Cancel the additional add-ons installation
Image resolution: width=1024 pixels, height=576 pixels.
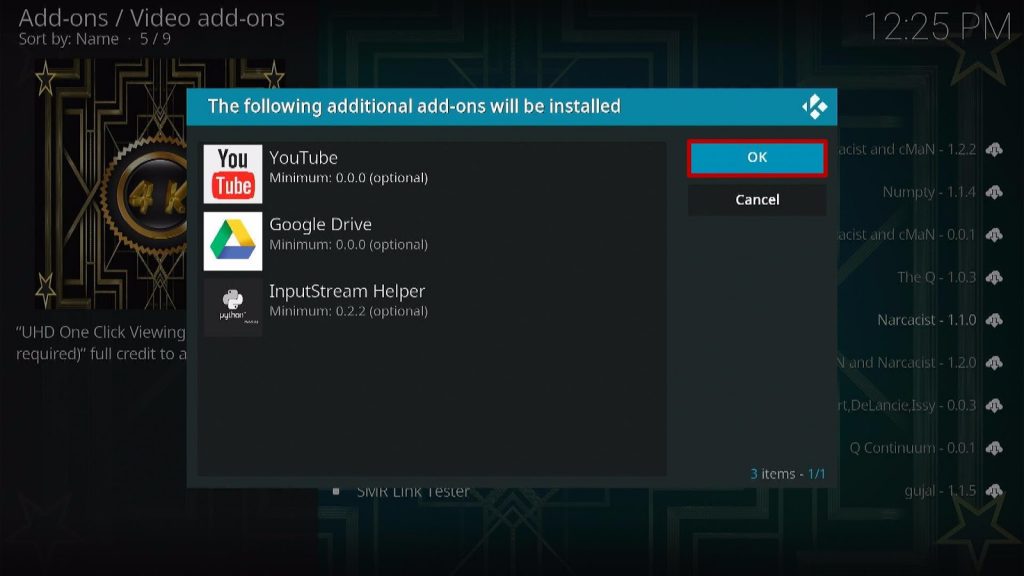click(x=757, y=200)
